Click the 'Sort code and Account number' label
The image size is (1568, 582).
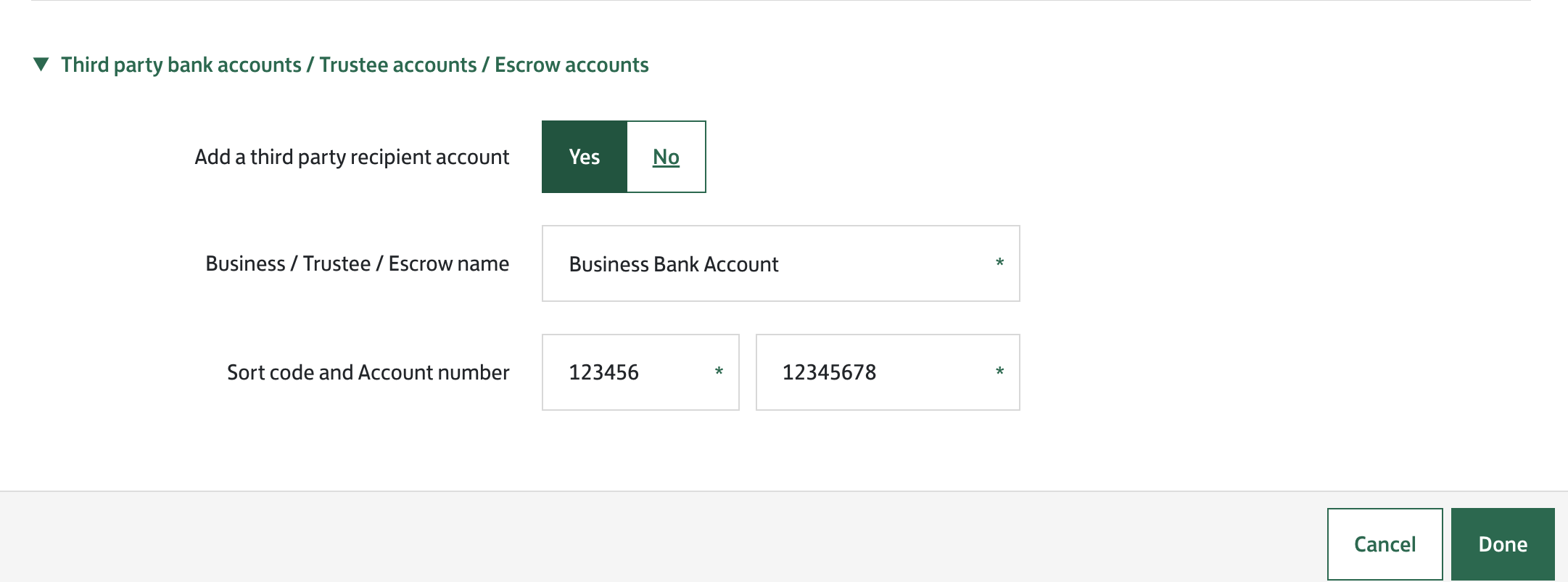[x=368, y=372]
